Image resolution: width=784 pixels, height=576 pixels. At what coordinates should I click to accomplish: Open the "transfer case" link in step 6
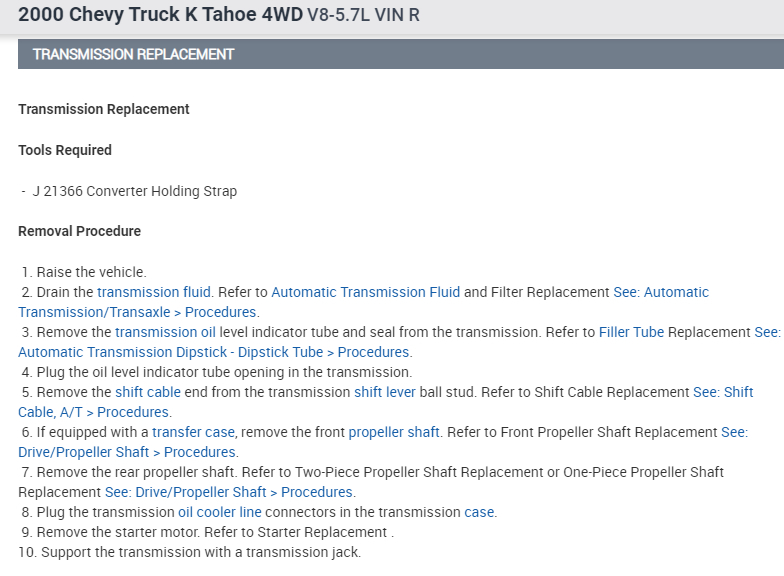(x=193, y=432)
